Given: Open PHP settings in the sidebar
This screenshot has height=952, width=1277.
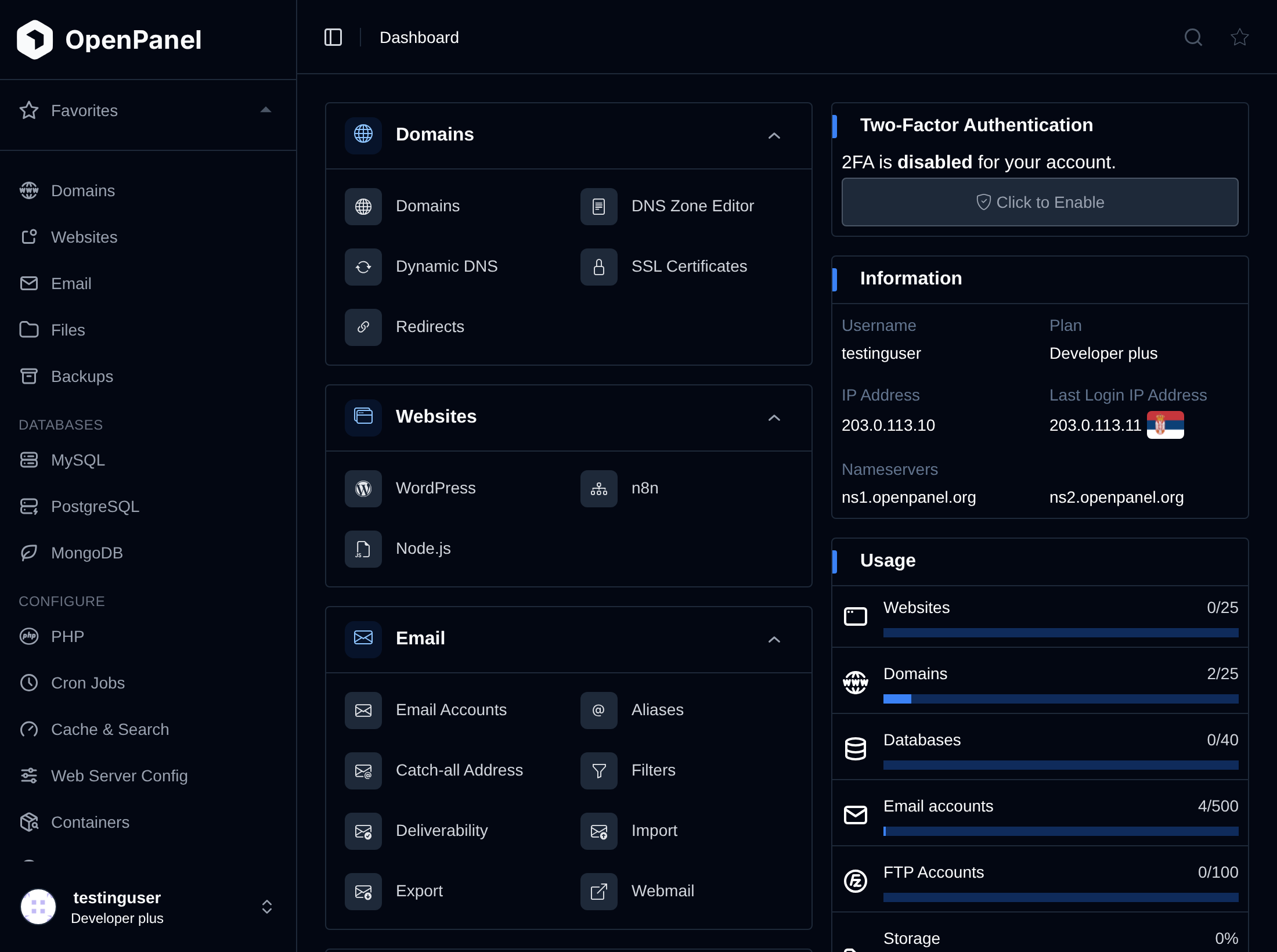Looking at the screenshot, I should (148, 636).
